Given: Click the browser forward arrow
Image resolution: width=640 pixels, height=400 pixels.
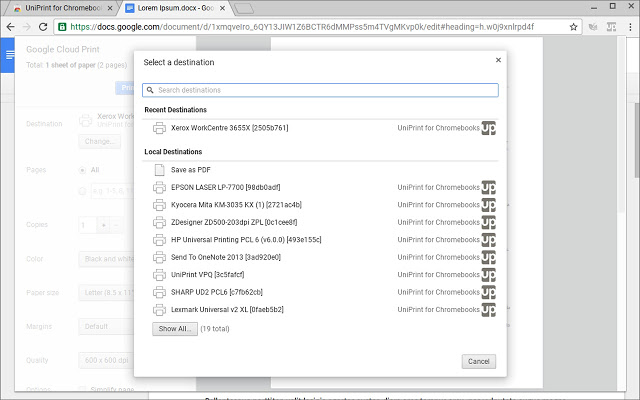Looking at the screenshot, I should [x=27, y=27].
